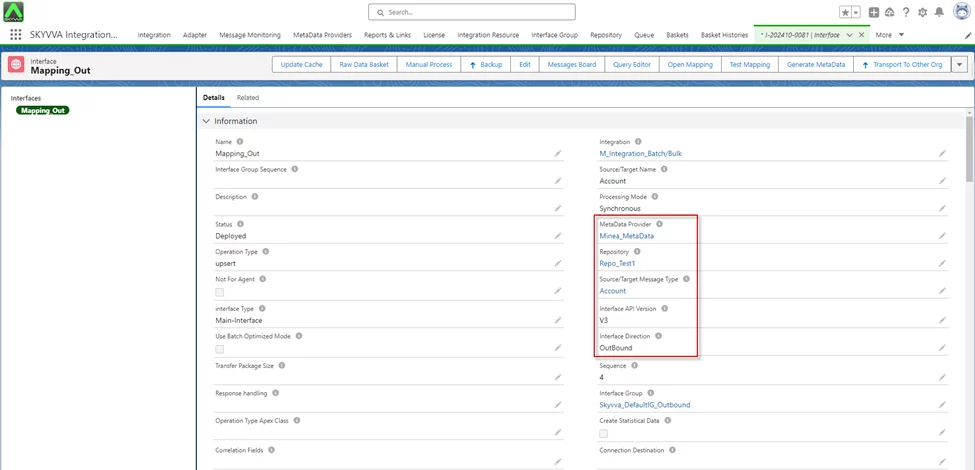Open the extra actions dropdown arrow after Transport To Other Org

point(960,64)
